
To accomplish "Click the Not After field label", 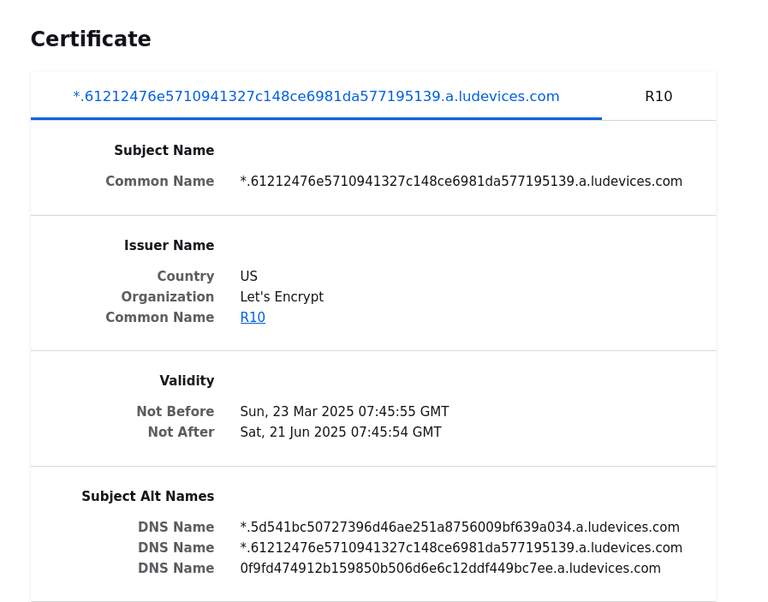I will [x=181, y=432].
